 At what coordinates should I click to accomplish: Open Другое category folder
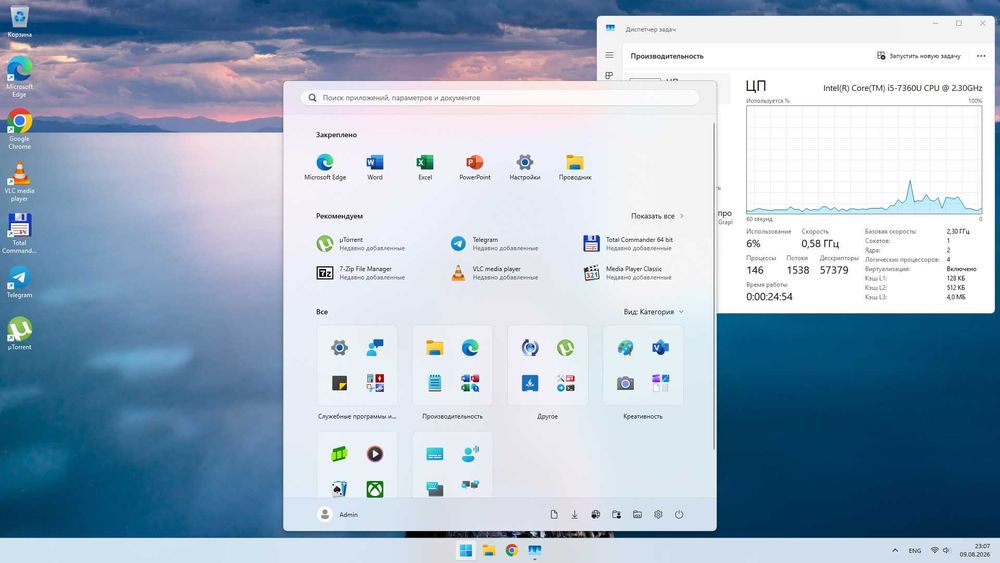click(547, 365)
